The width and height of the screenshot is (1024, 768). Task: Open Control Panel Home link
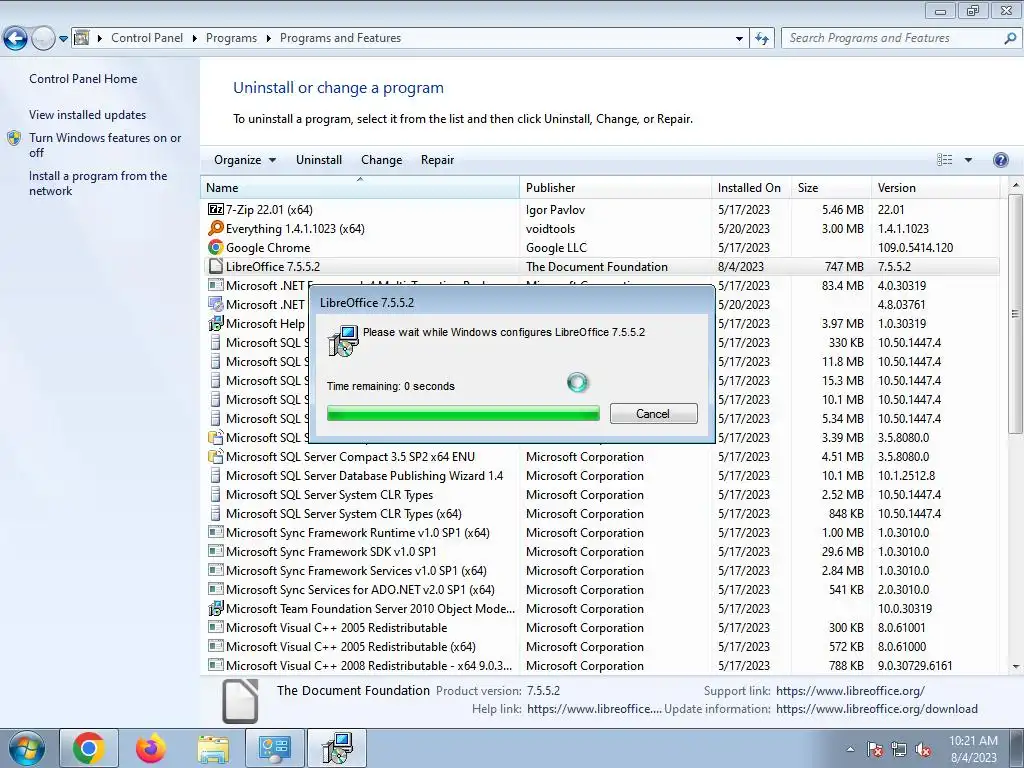(83, 79)
